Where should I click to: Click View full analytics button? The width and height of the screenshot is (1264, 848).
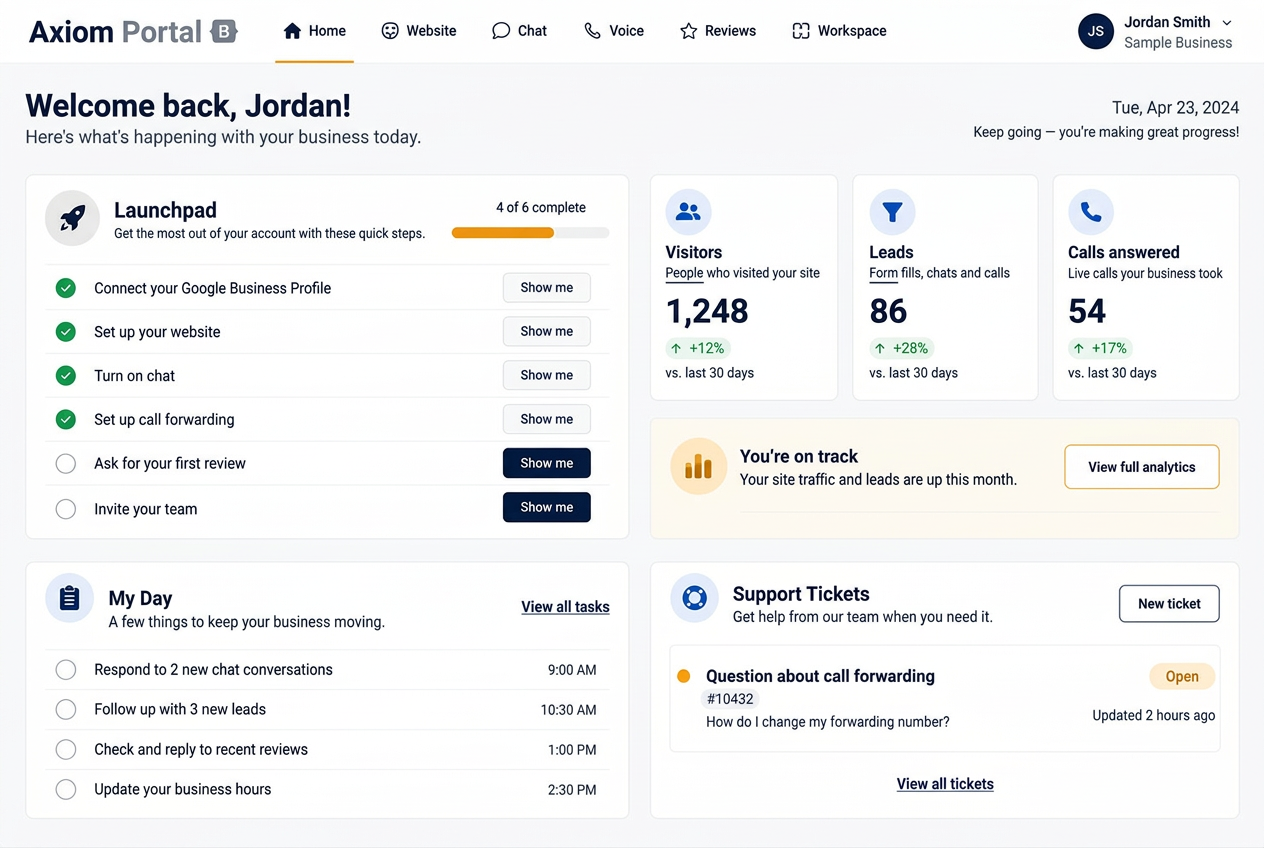tap(1142, 467)
